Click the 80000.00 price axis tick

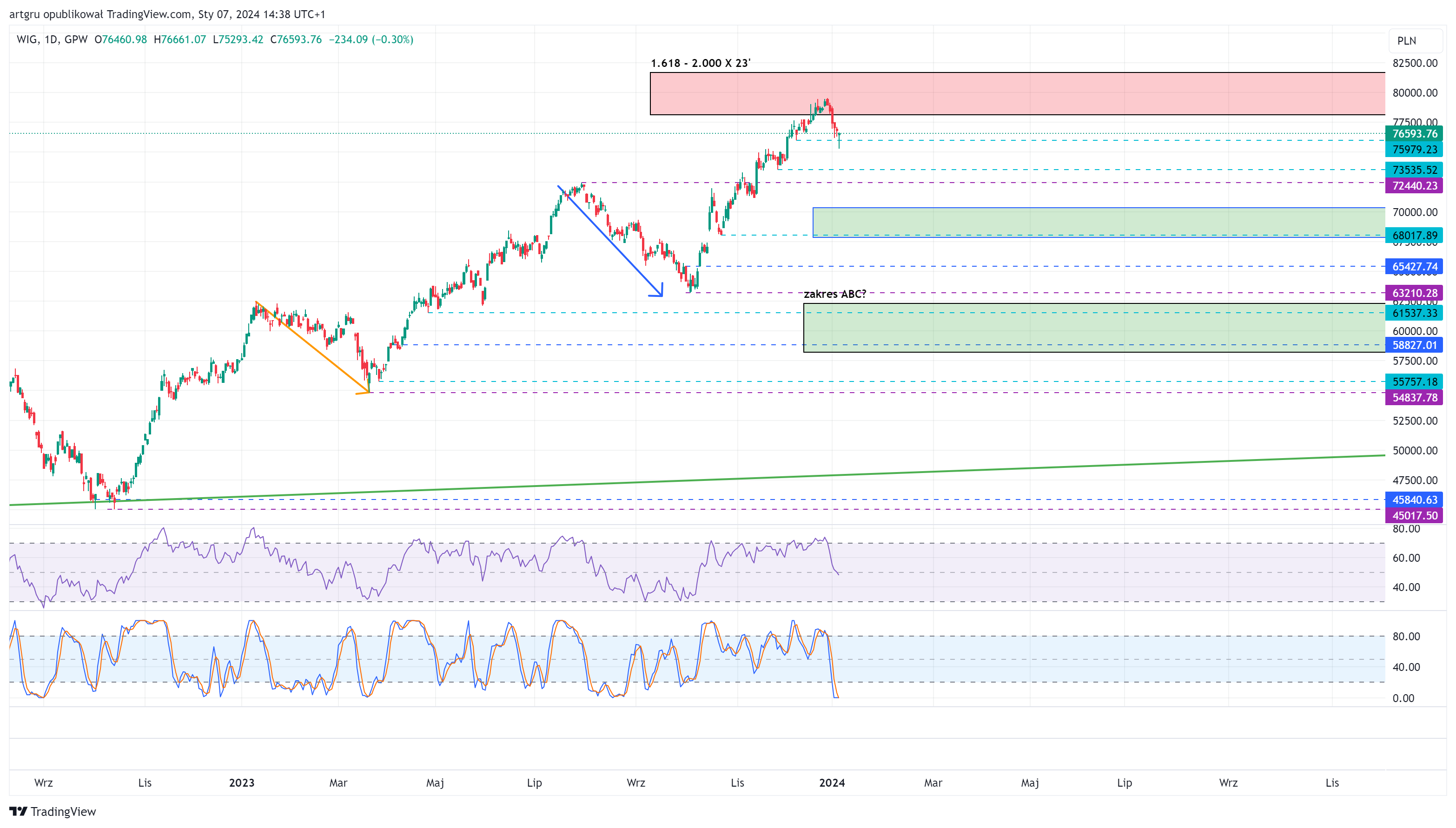click(1415, 92)
